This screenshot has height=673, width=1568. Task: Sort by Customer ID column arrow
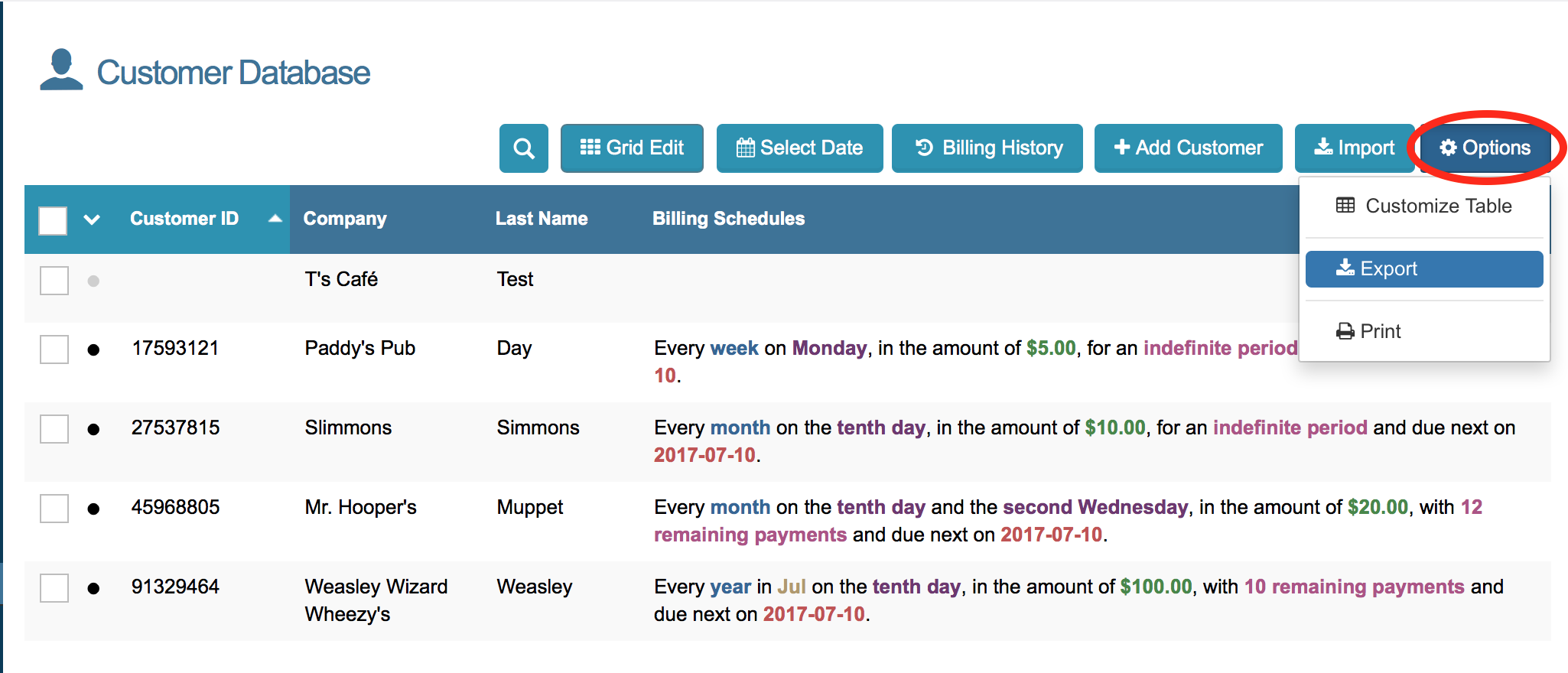pyautogui.click(x=275, y=219)
